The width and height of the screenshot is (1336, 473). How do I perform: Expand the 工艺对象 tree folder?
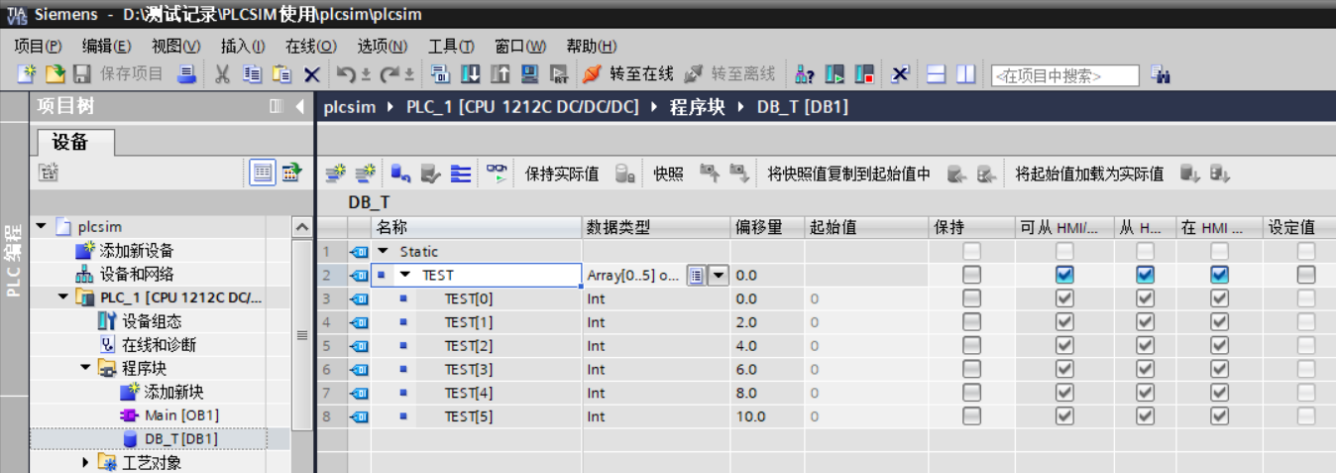[x=86, y=462]
